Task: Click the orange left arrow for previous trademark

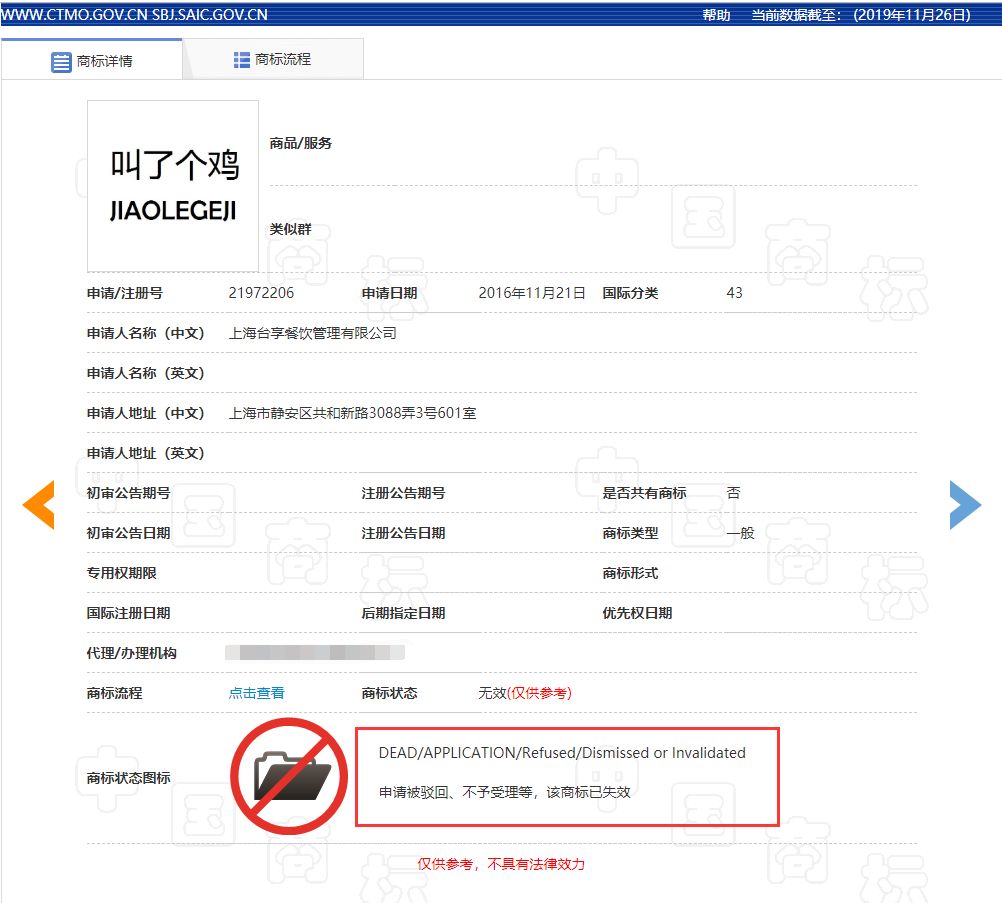Action: point(37,505)
